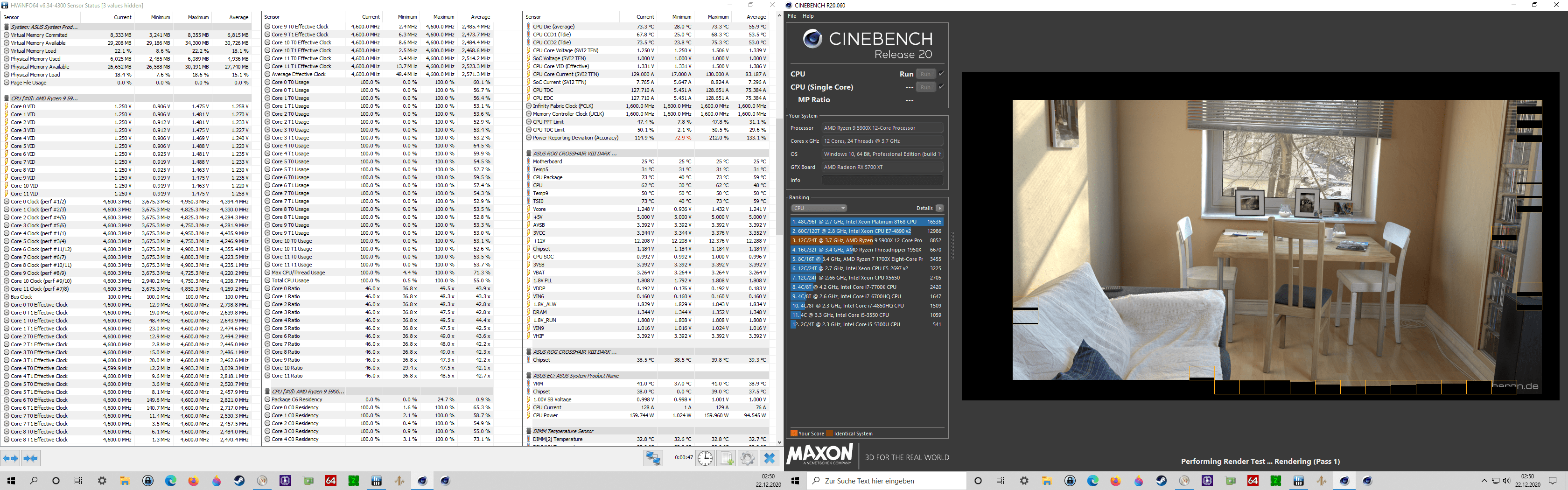Open Task View on the search-box taskbar
Viewport: 1568px width, 490px height.
tap(1001, 481)
